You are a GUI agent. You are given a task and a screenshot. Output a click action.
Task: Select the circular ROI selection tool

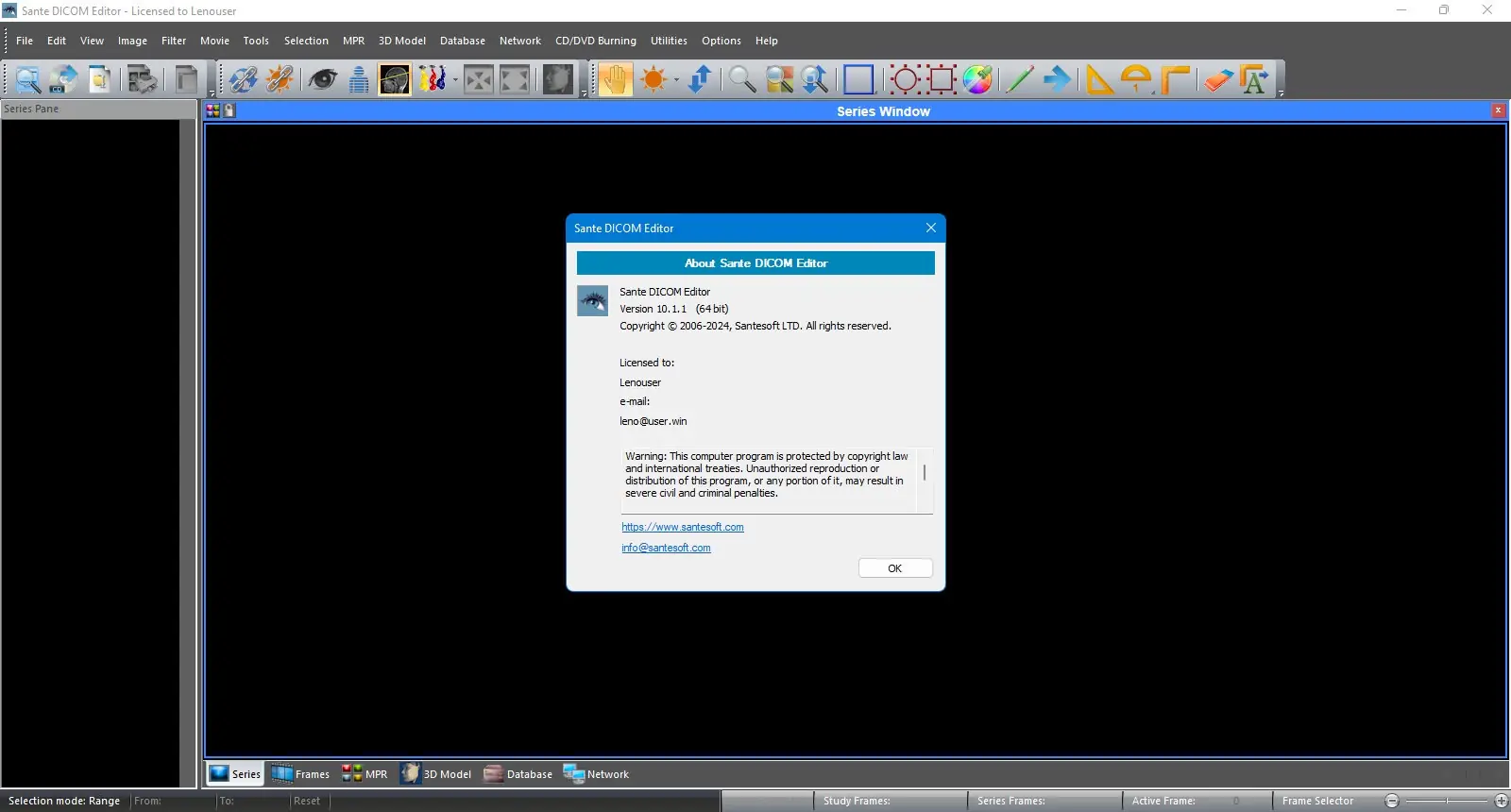coord(905,79)
